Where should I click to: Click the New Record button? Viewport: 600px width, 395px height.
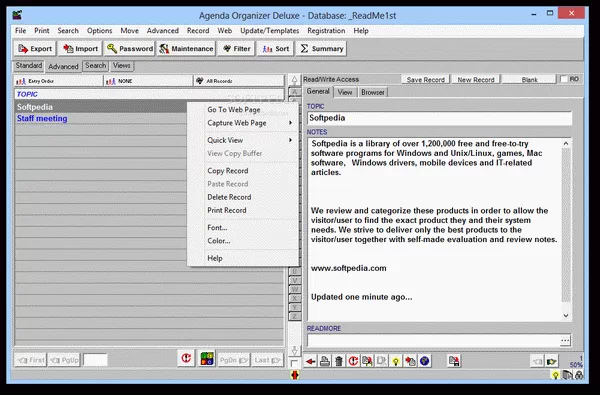tap(476, 80)
